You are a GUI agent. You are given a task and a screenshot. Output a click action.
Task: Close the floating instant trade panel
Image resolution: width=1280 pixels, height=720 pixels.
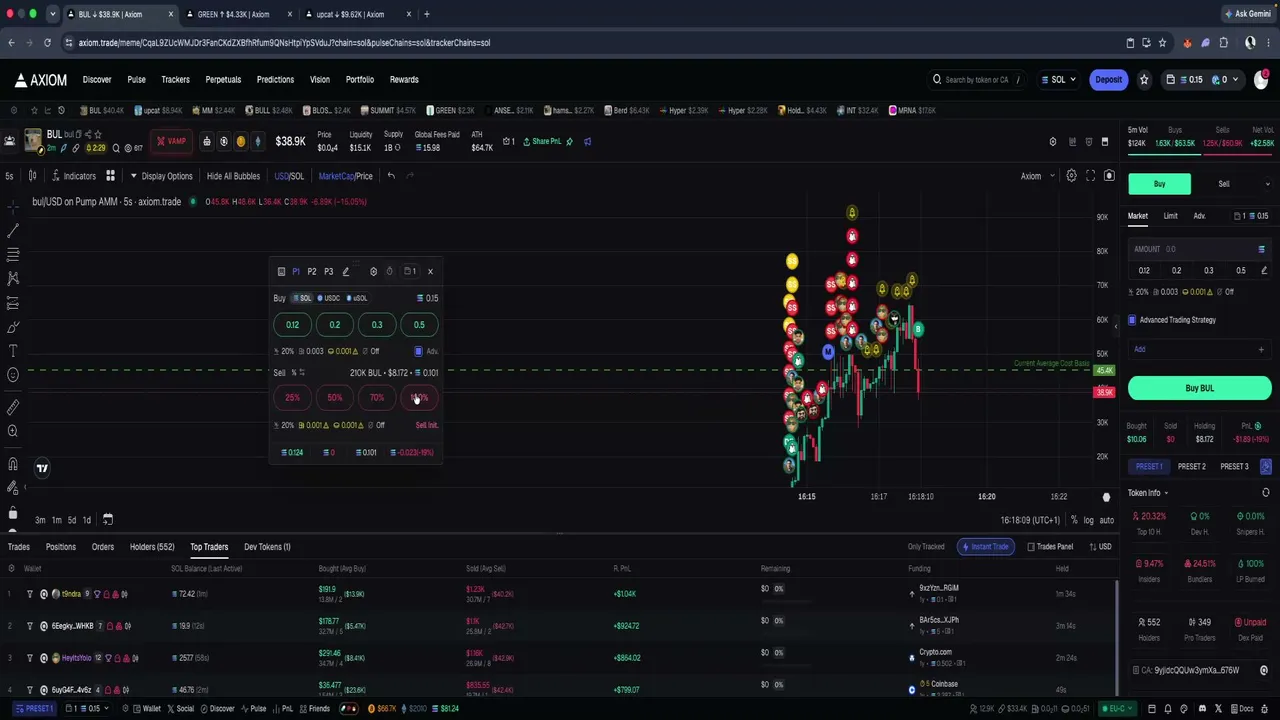(x=430, y=271)
